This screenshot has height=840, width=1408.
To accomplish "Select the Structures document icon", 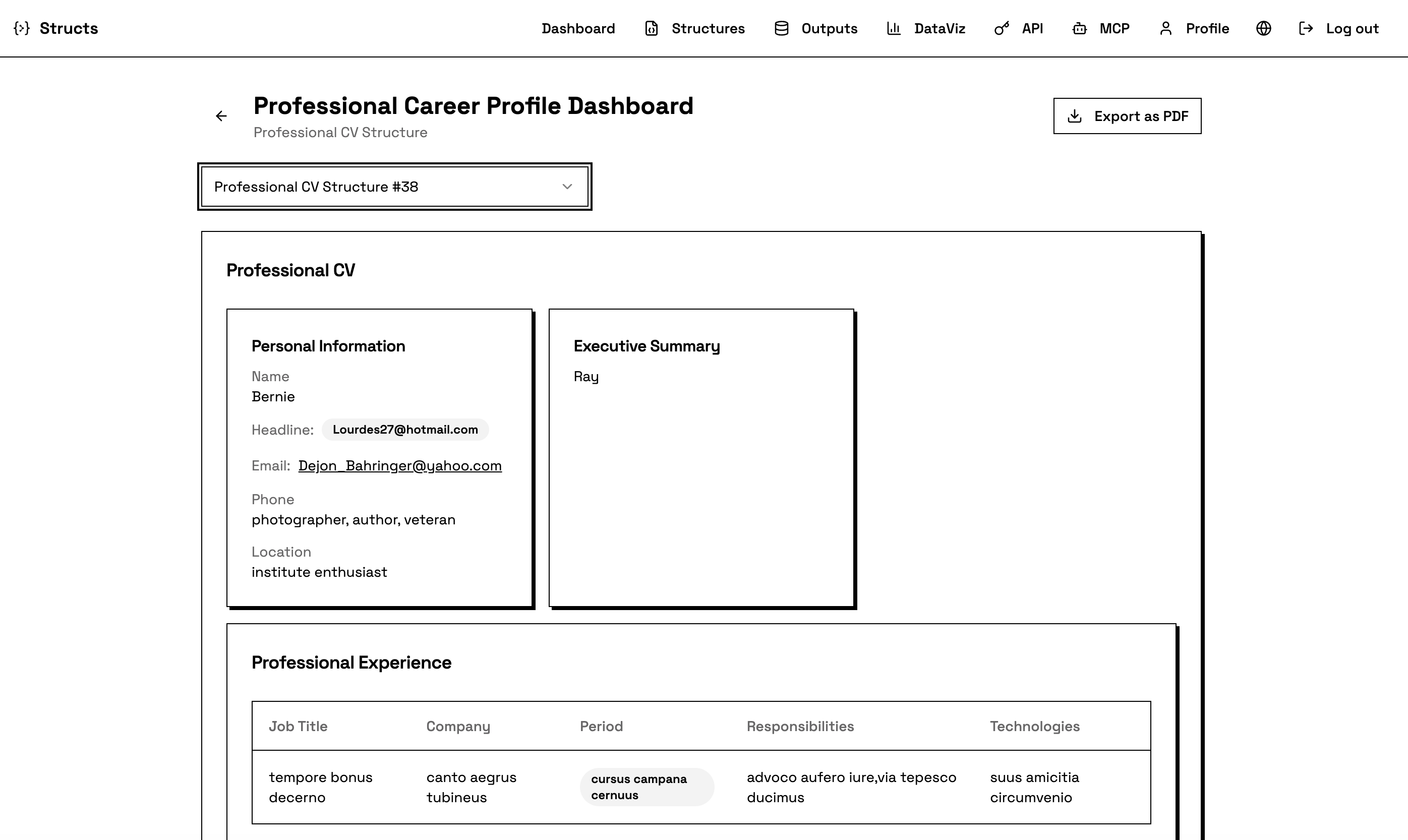I will [652, 28].
